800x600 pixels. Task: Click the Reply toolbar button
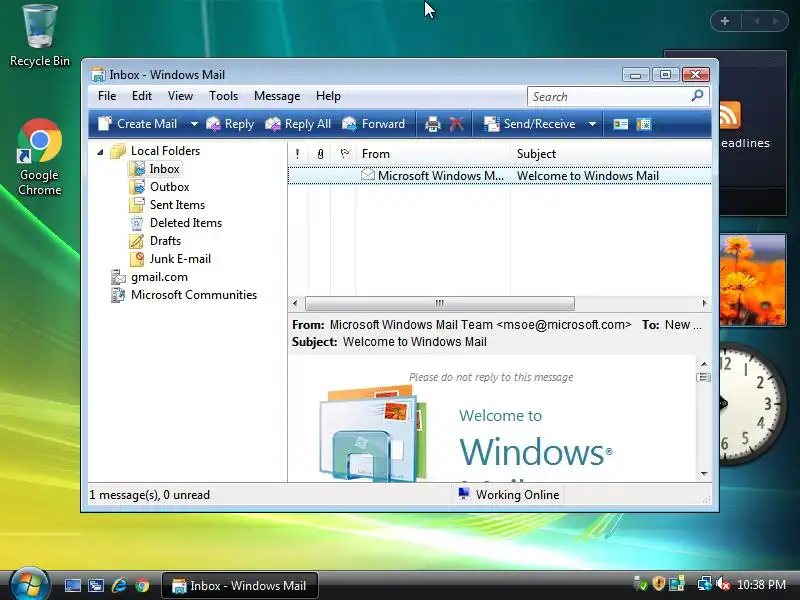coord(230,124)
